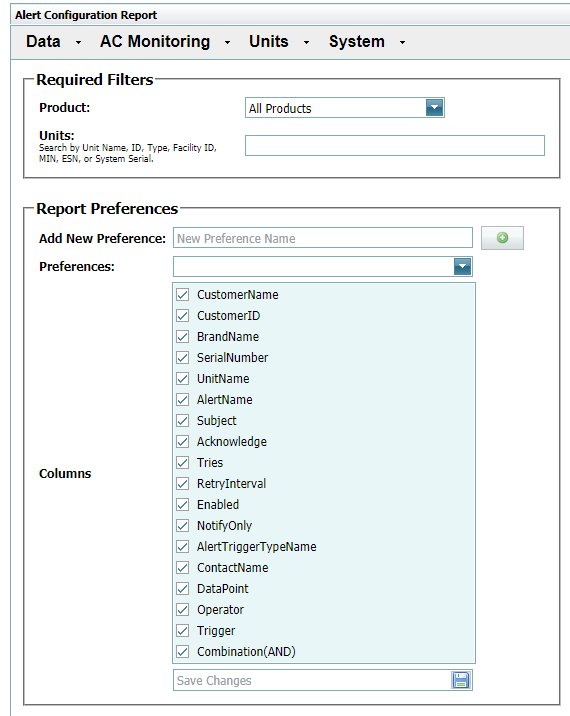Toggle the BrandName column checkbox
The height and width of the screenshot is (716, 570).
pos(183,337)
